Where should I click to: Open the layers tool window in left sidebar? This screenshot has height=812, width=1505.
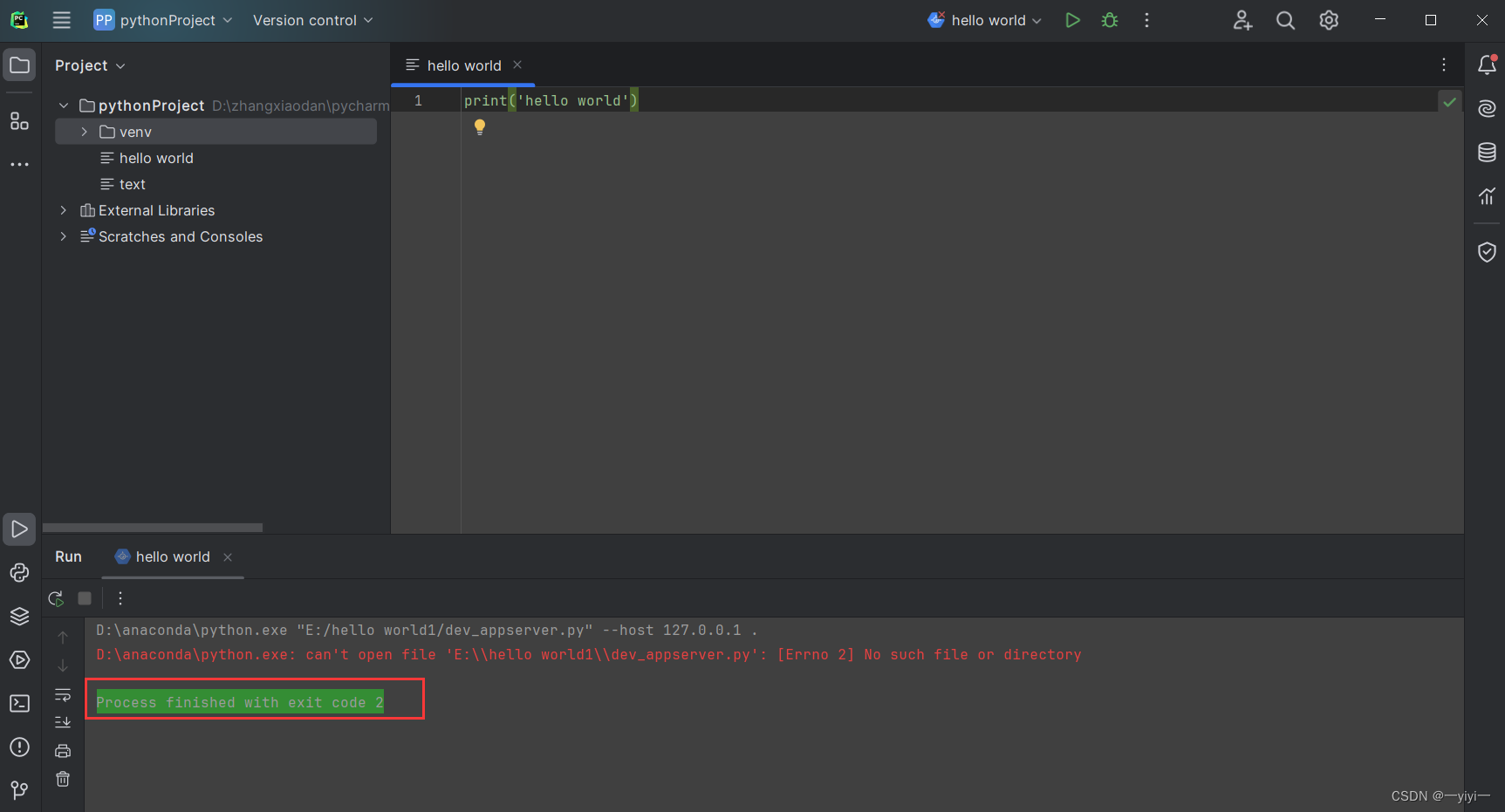click(19, 617)
